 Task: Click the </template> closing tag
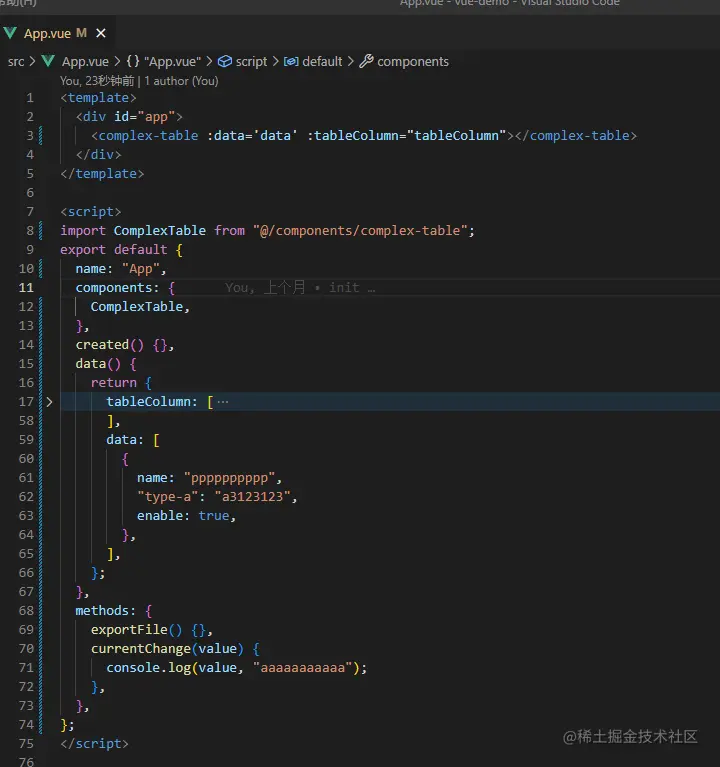[102, 174]
